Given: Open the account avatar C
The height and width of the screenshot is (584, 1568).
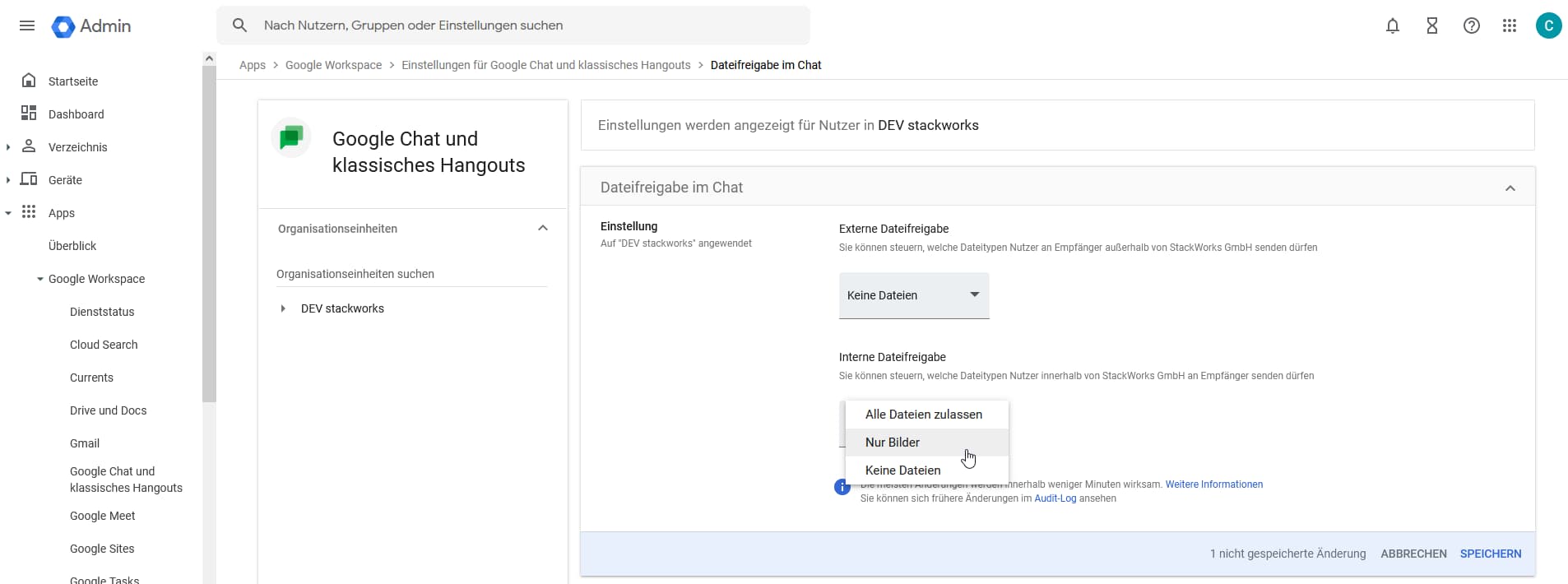Looking at the screenshot, I should pos(1549,25).
